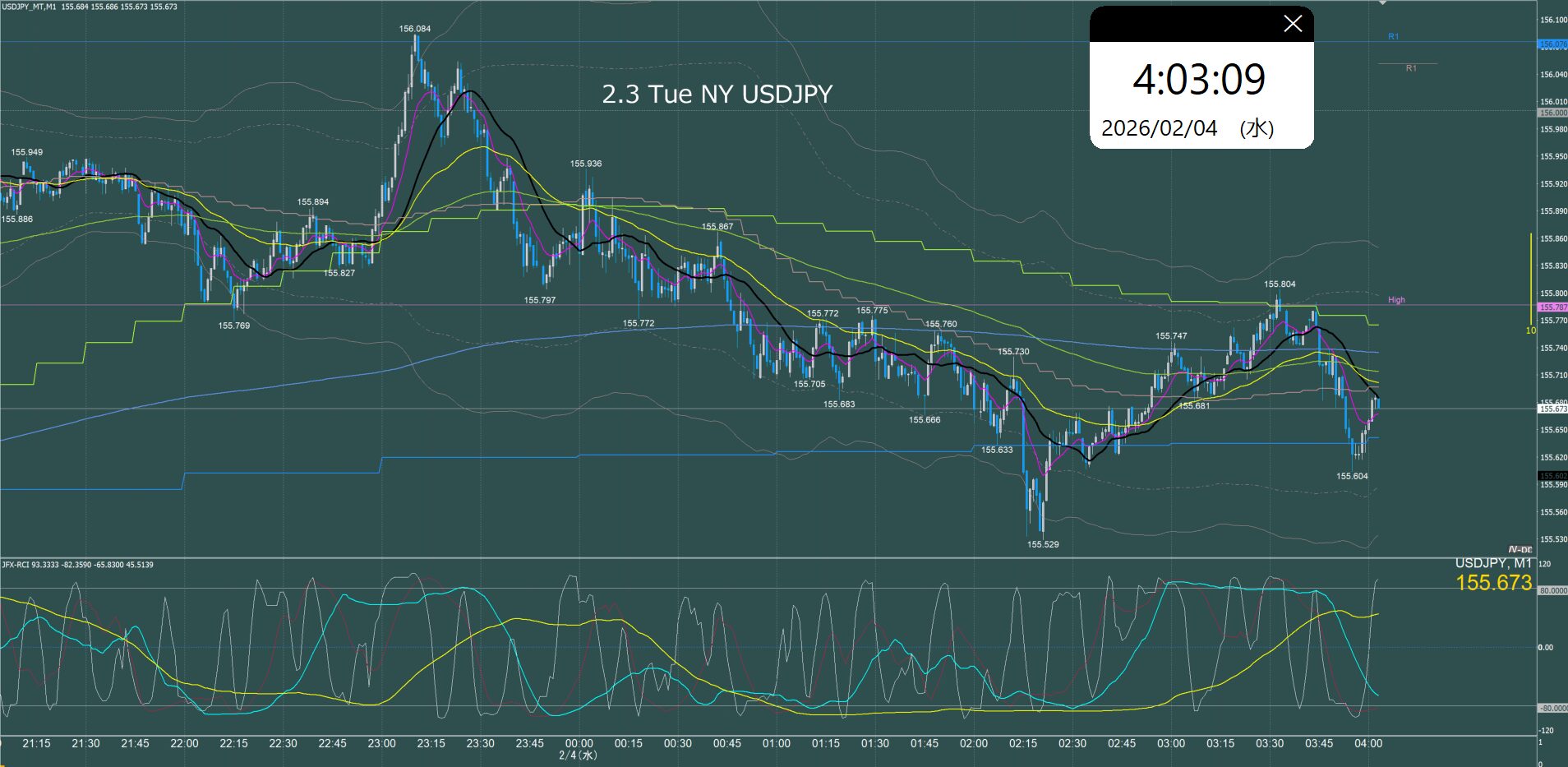1568x767 pixels.
Task: Select the blue R1 resistance line label
Action: (1393, 37)
